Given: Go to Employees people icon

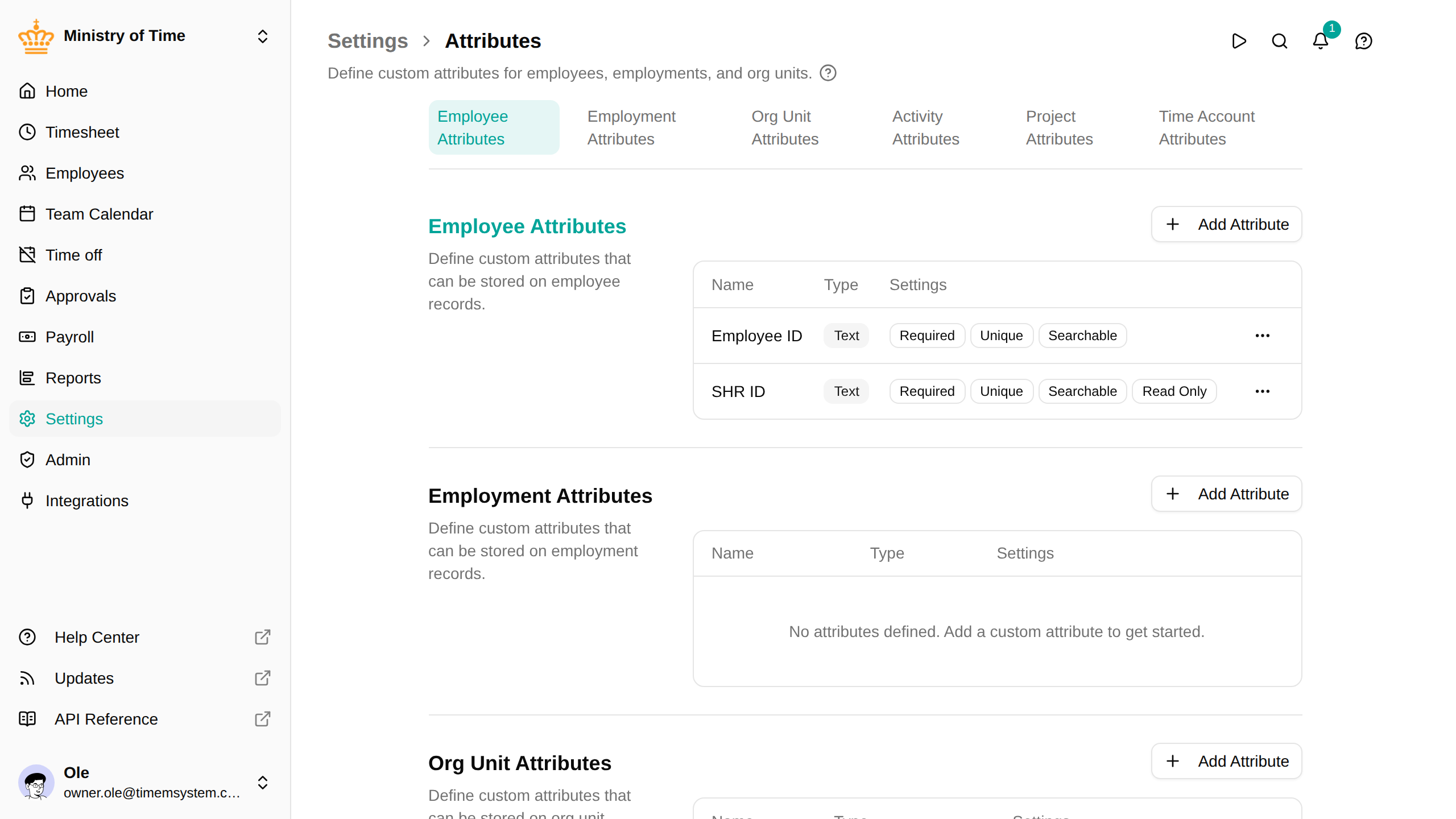Looking at the screenshot, I should pos(27,173).
